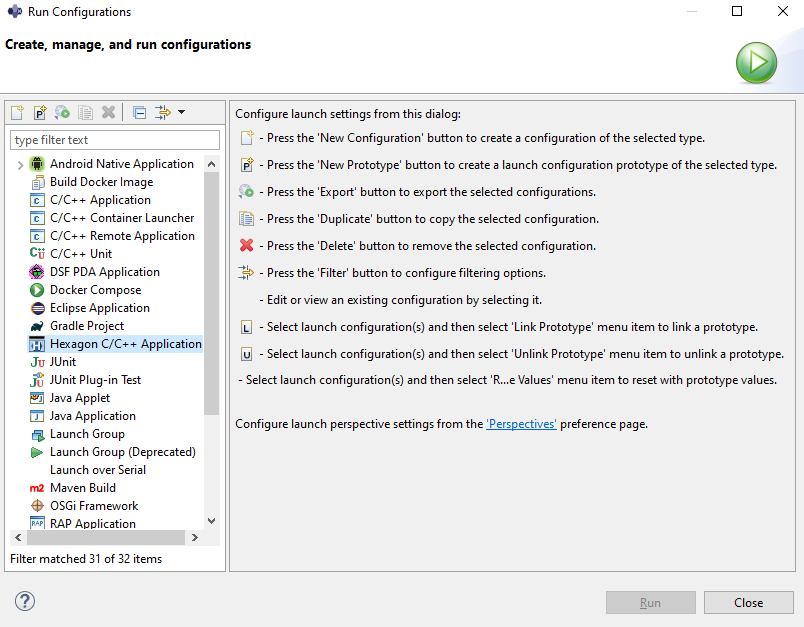This screenshot has height=627, width=804.
Task: Click the Duplicate configuration toolbar icon
Action: pos(85,112)
